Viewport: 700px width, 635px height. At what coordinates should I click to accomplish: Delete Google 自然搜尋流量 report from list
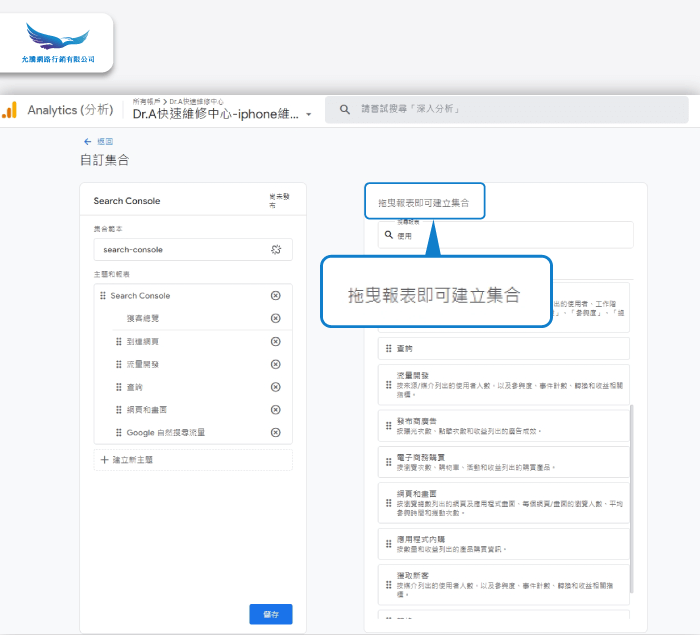click(276, 432)
